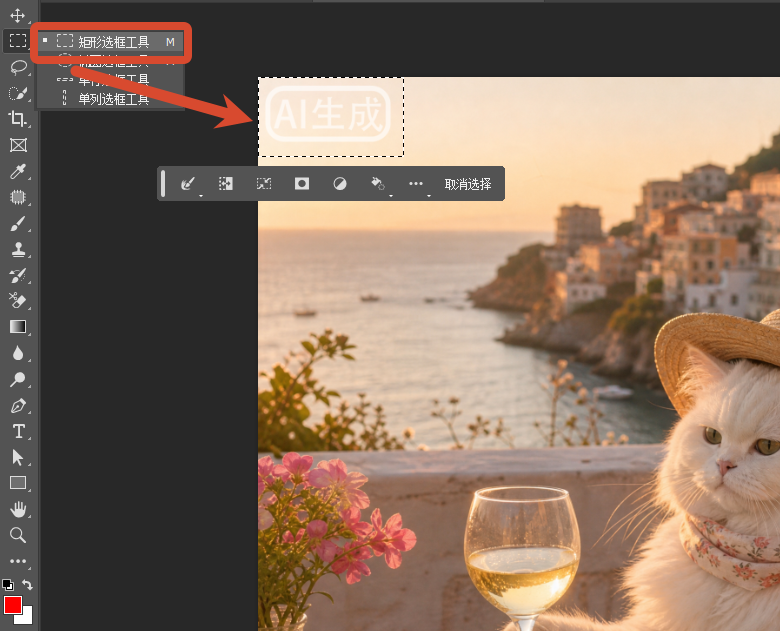Viewport: 780px width, 631px height.
Task: Select the Horizontal Type tool
Action: pos(18,431)
